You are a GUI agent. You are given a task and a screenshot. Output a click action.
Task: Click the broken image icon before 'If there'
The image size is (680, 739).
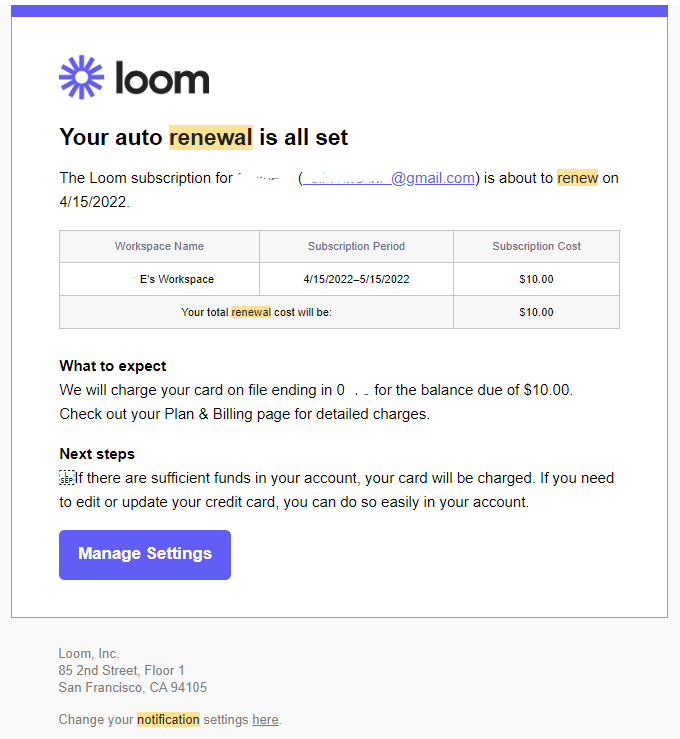[x=67, y=478]
